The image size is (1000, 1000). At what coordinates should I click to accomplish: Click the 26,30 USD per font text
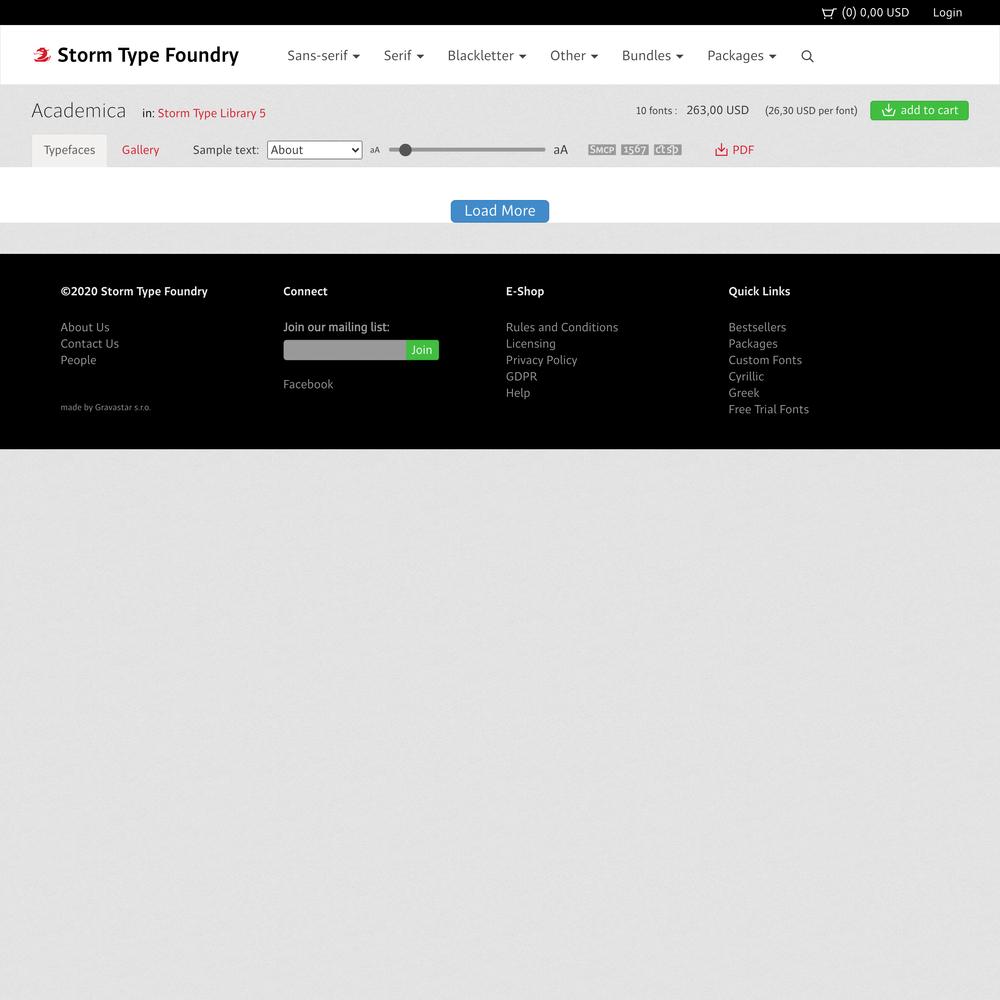click(811, 111)
